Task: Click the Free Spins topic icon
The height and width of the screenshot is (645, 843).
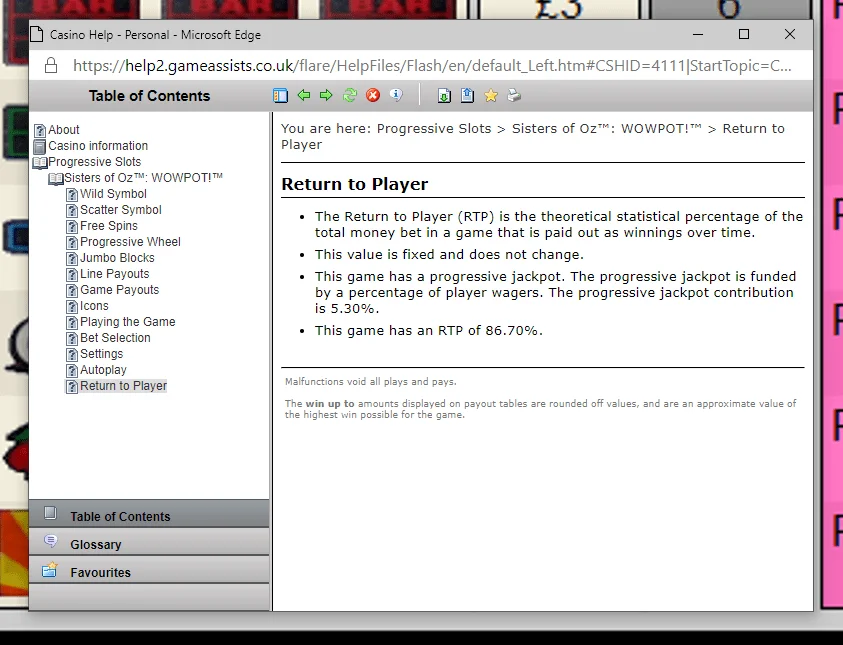Action: pos(72,227)
